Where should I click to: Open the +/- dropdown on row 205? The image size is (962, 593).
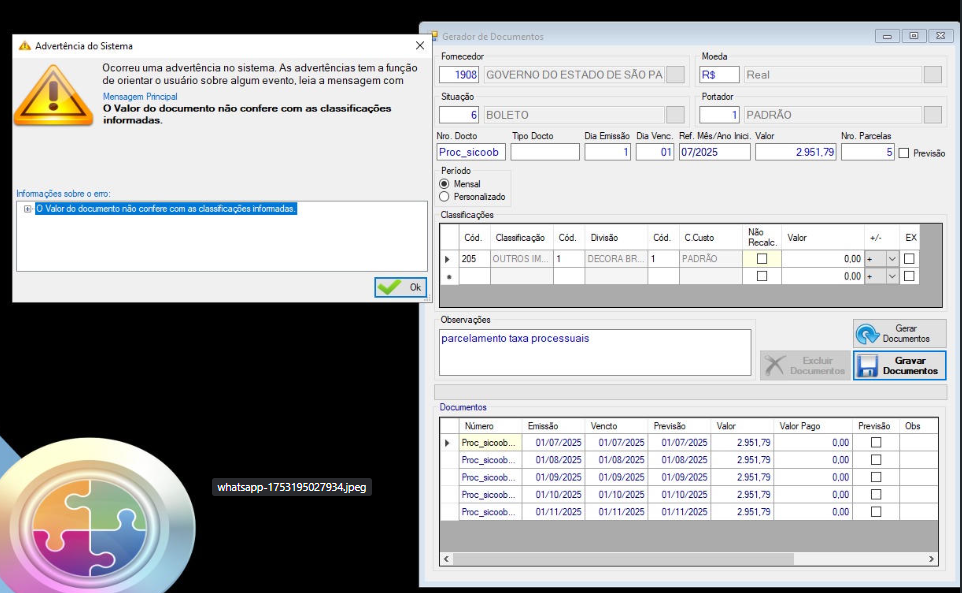point(892,259)
